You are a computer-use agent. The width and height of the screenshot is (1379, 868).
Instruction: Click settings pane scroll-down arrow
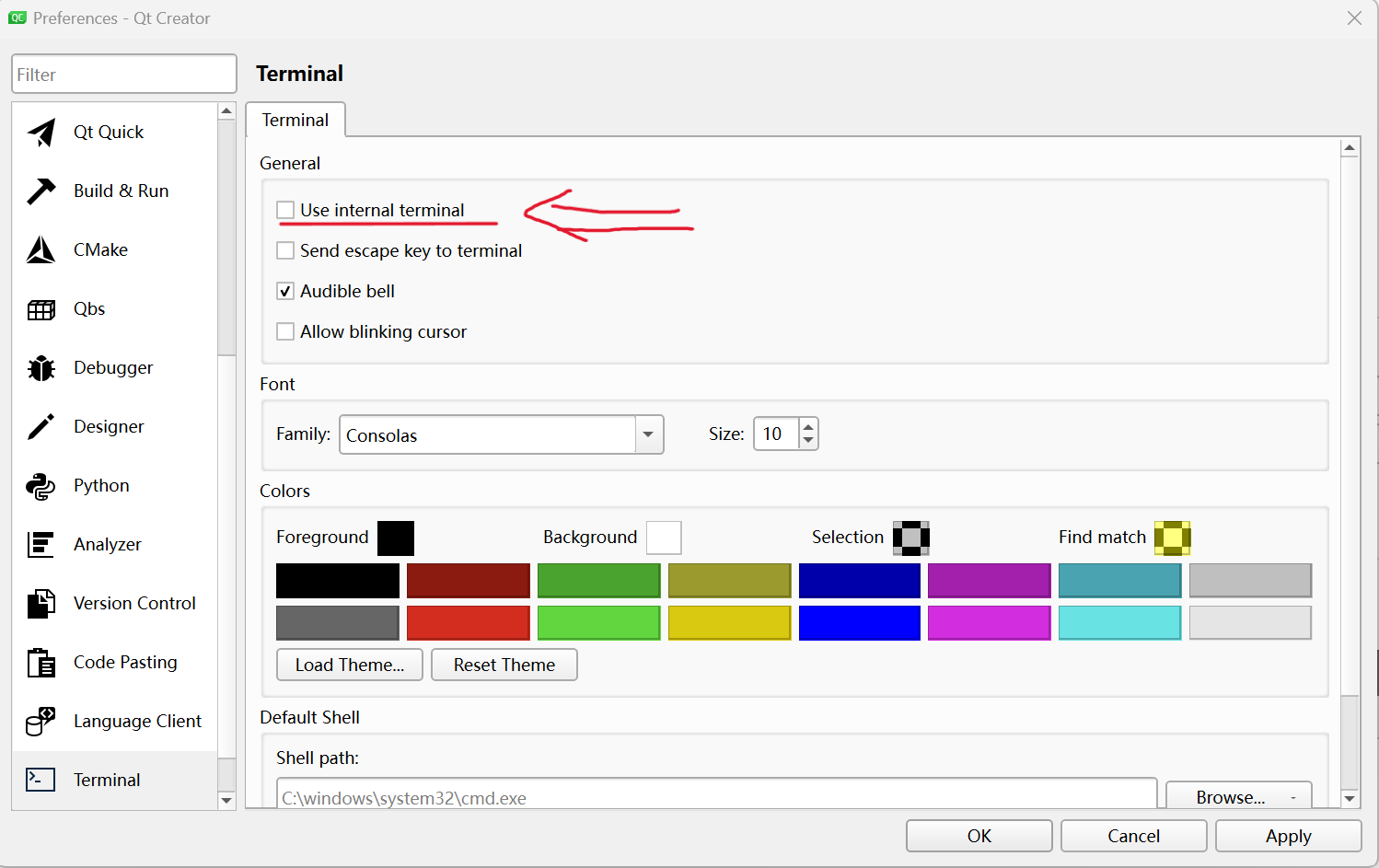pyautogui.click(x=1350, y=799)
